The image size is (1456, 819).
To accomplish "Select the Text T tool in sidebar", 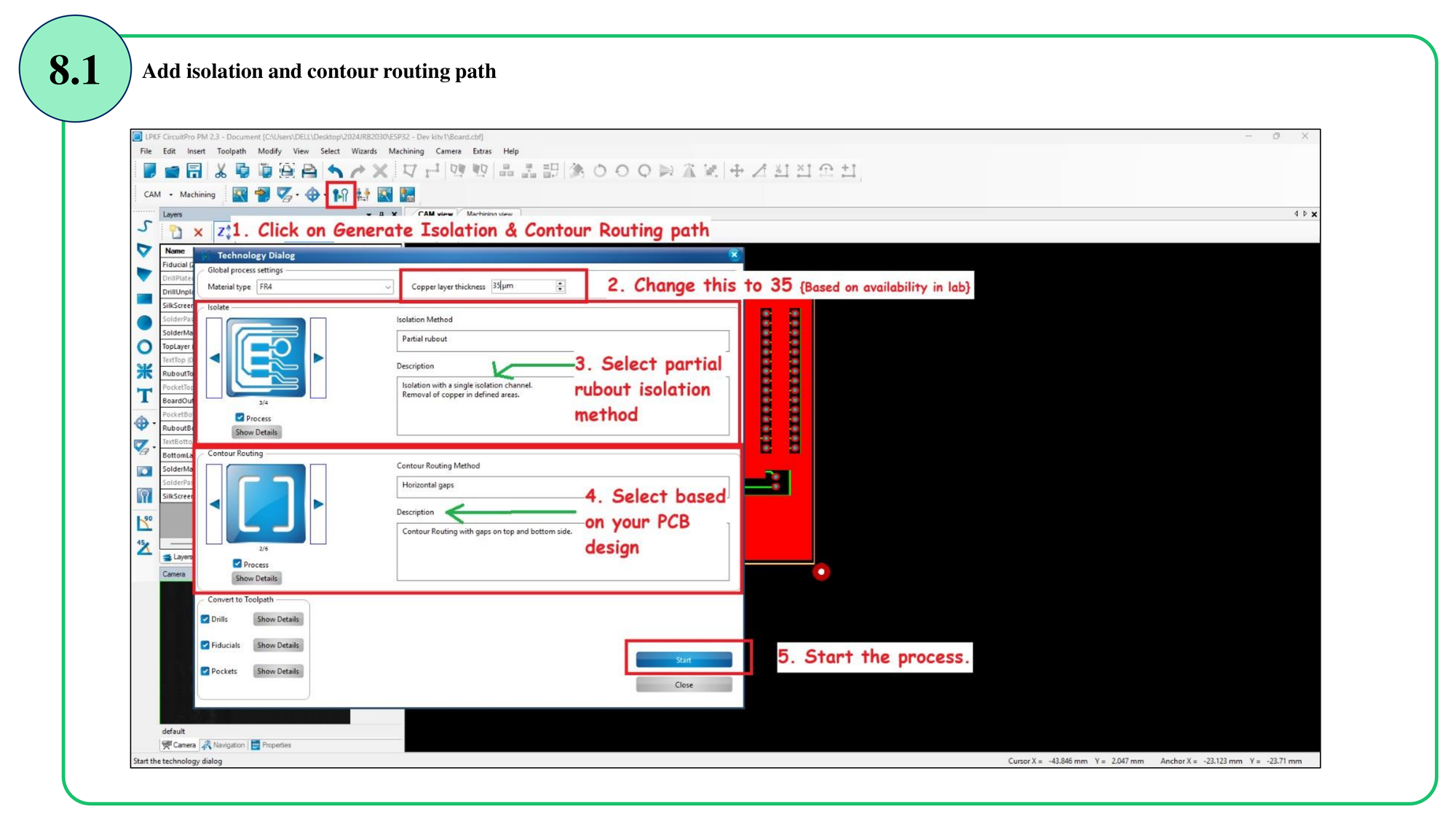I will coord(144,396).
